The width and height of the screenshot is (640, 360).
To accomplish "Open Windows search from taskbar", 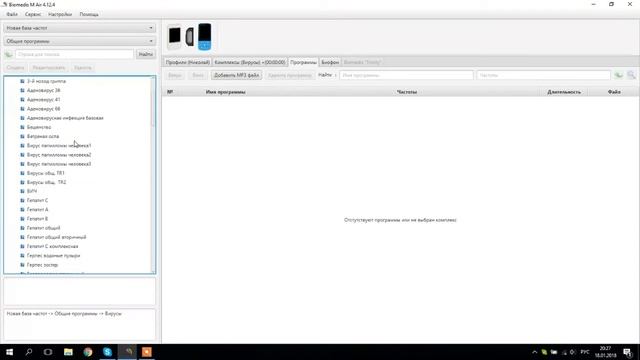I will 29,352.
